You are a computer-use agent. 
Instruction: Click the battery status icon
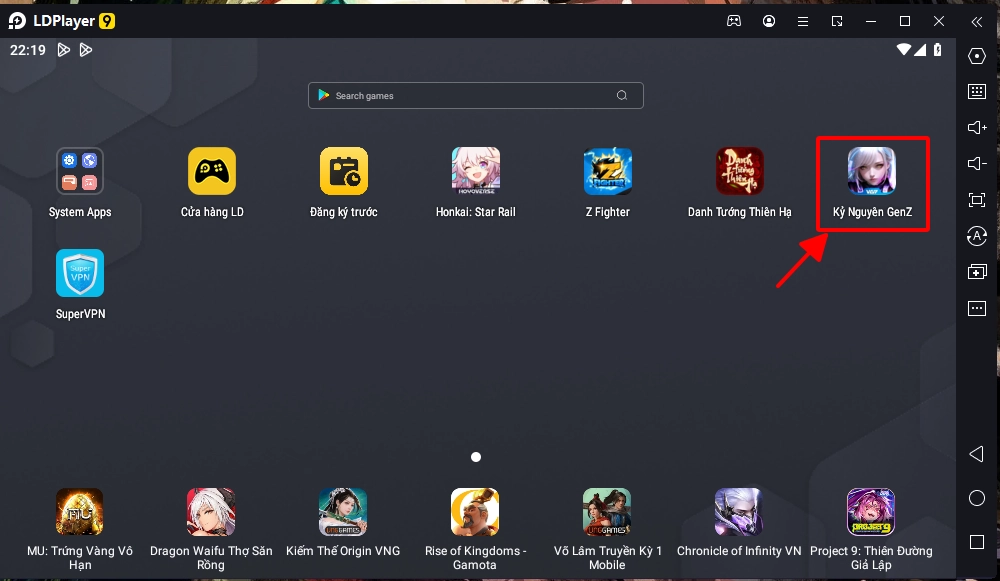point(938,49)
